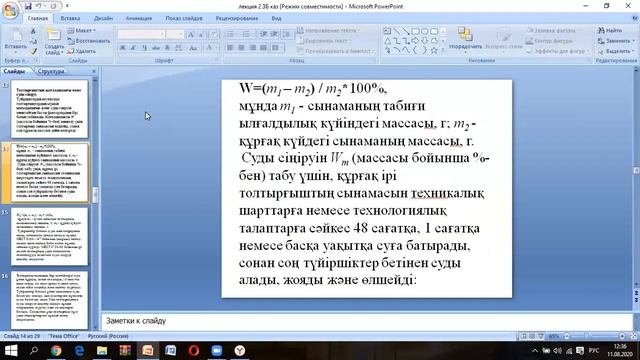Close the slides thumbnail pane
The height and width of the screenshot is (360, 640).
[x=94, y=71]
